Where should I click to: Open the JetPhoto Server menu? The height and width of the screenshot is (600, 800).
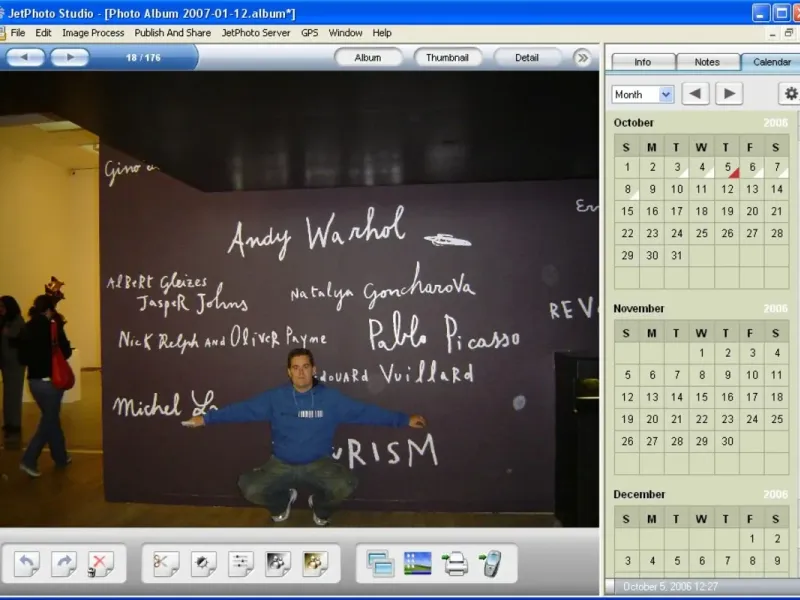[x=256, y=33]
